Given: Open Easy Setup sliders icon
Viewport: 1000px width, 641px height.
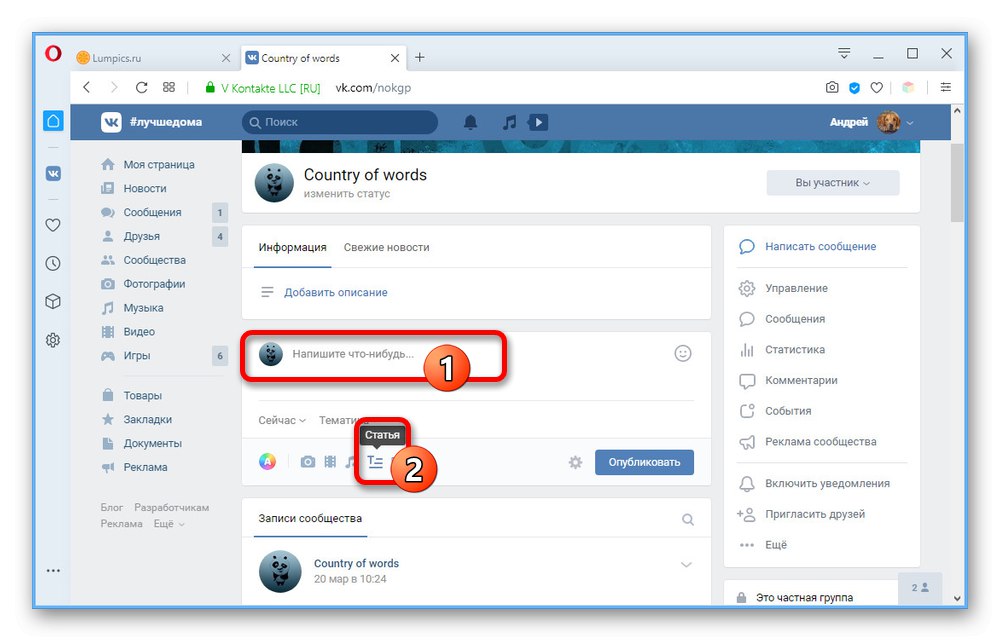Looking at the screenshot, I should 945,87.
